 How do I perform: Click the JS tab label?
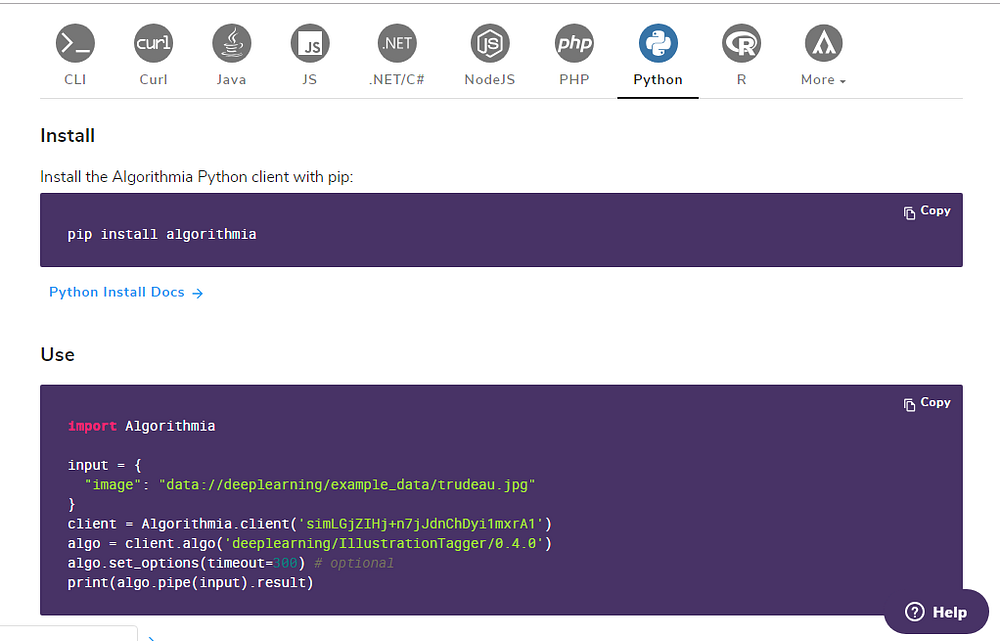point(310,80)
